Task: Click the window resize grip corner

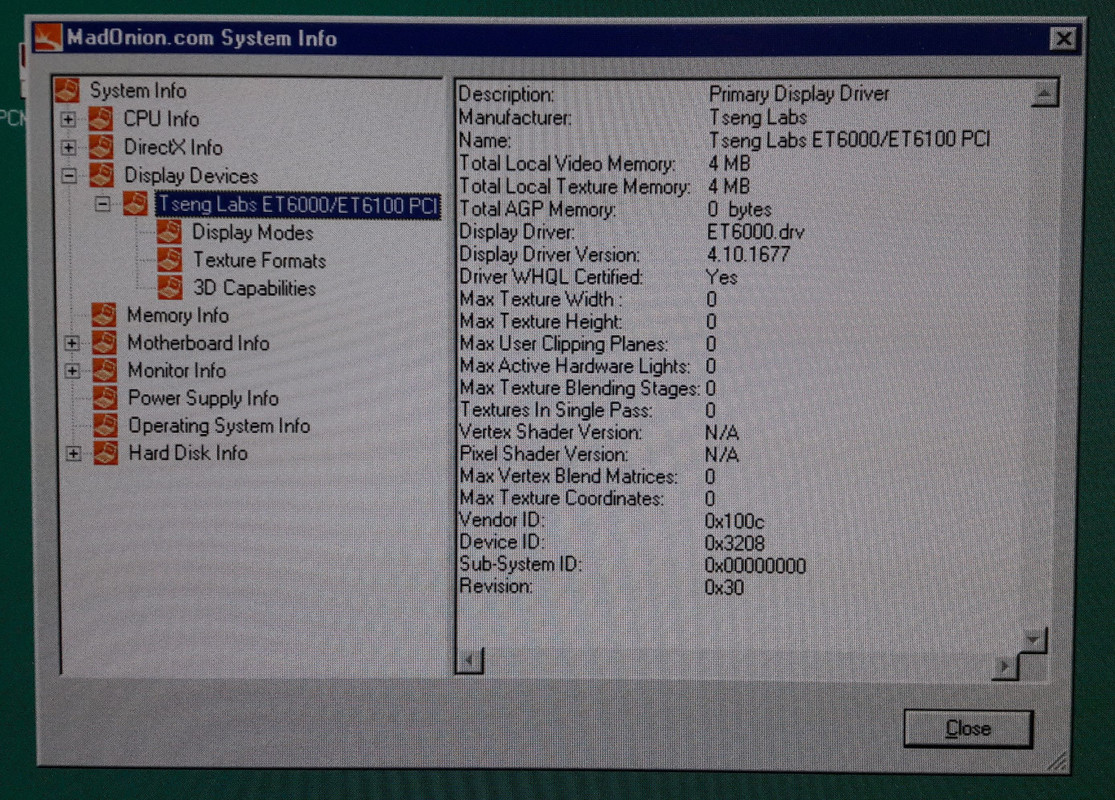Action: (1058, 761)
